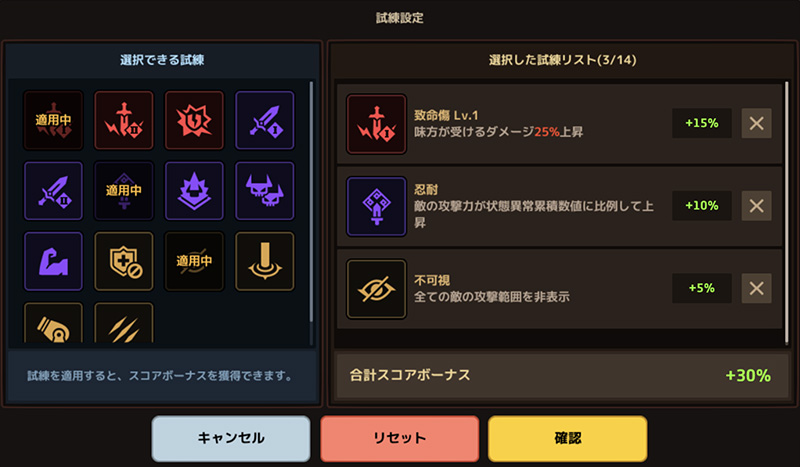The image size is (800, 467).
Task: Select the gold claw slash trial icon
Action: pyautogui.click(x=124, y=323)
